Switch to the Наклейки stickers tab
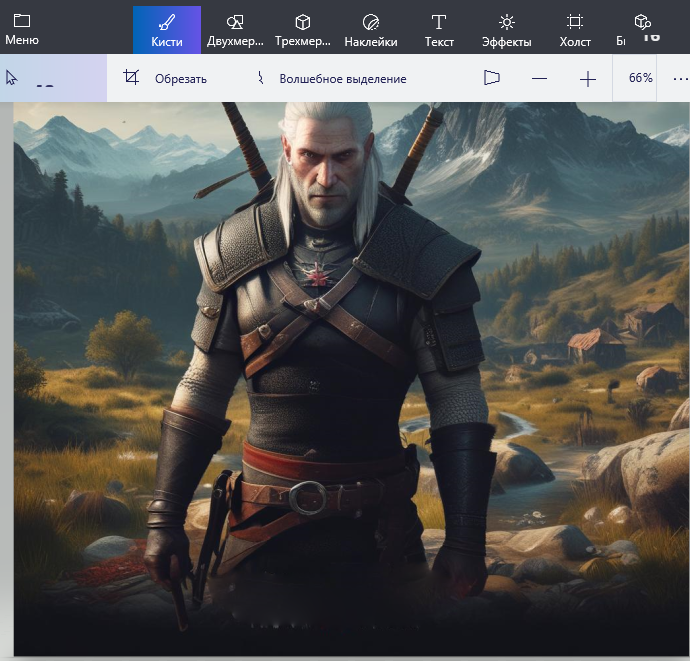 pyautogui.click(x=371, y=30)
